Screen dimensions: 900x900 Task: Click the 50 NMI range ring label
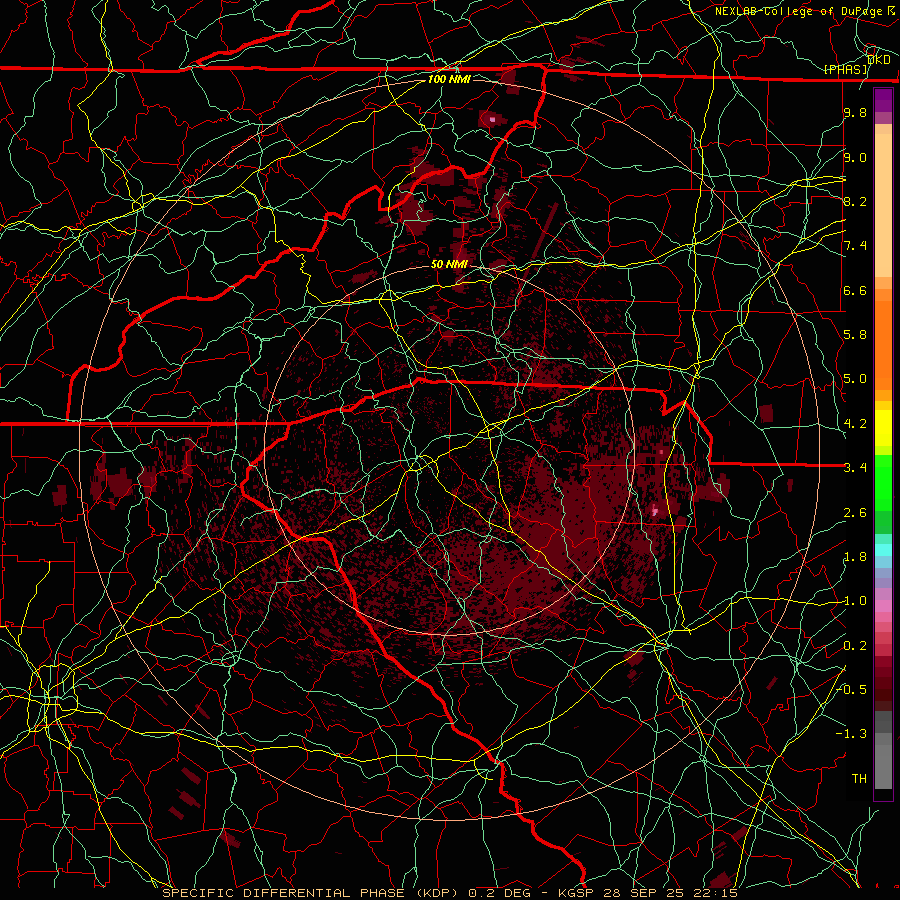click(x=449, y=264)
